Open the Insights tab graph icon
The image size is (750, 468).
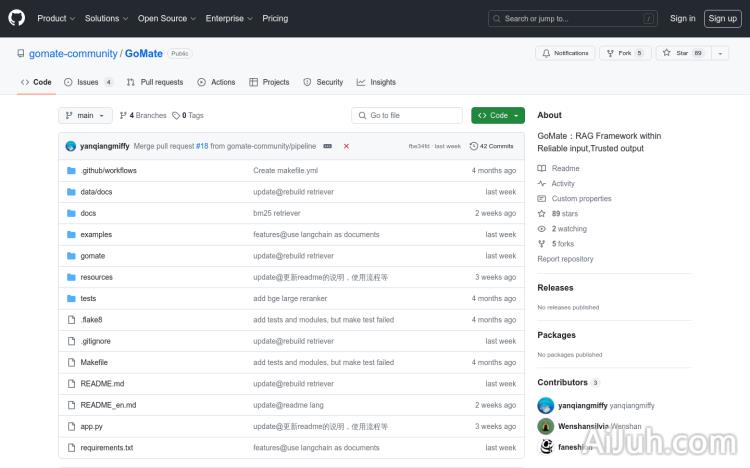pyautogui.click(x=361, y=82)
